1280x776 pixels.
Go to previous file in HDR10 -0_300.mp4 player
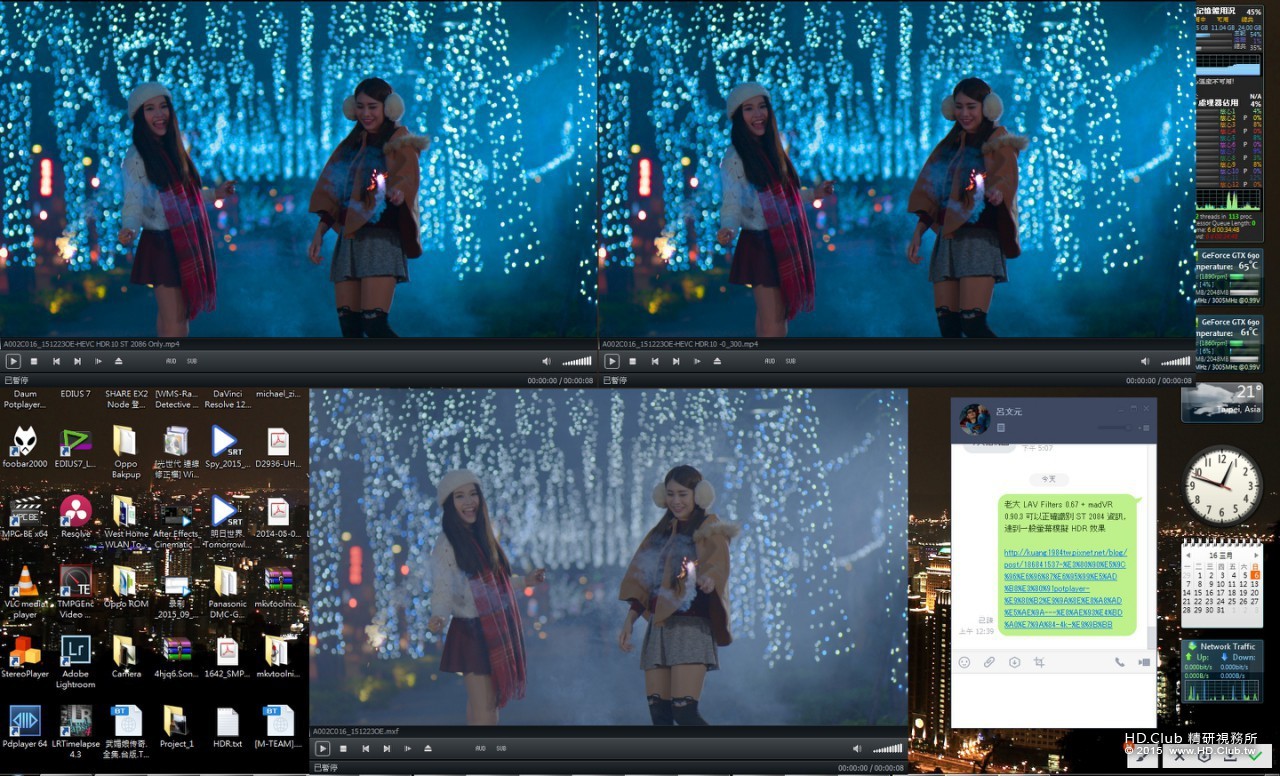[655, 361]
